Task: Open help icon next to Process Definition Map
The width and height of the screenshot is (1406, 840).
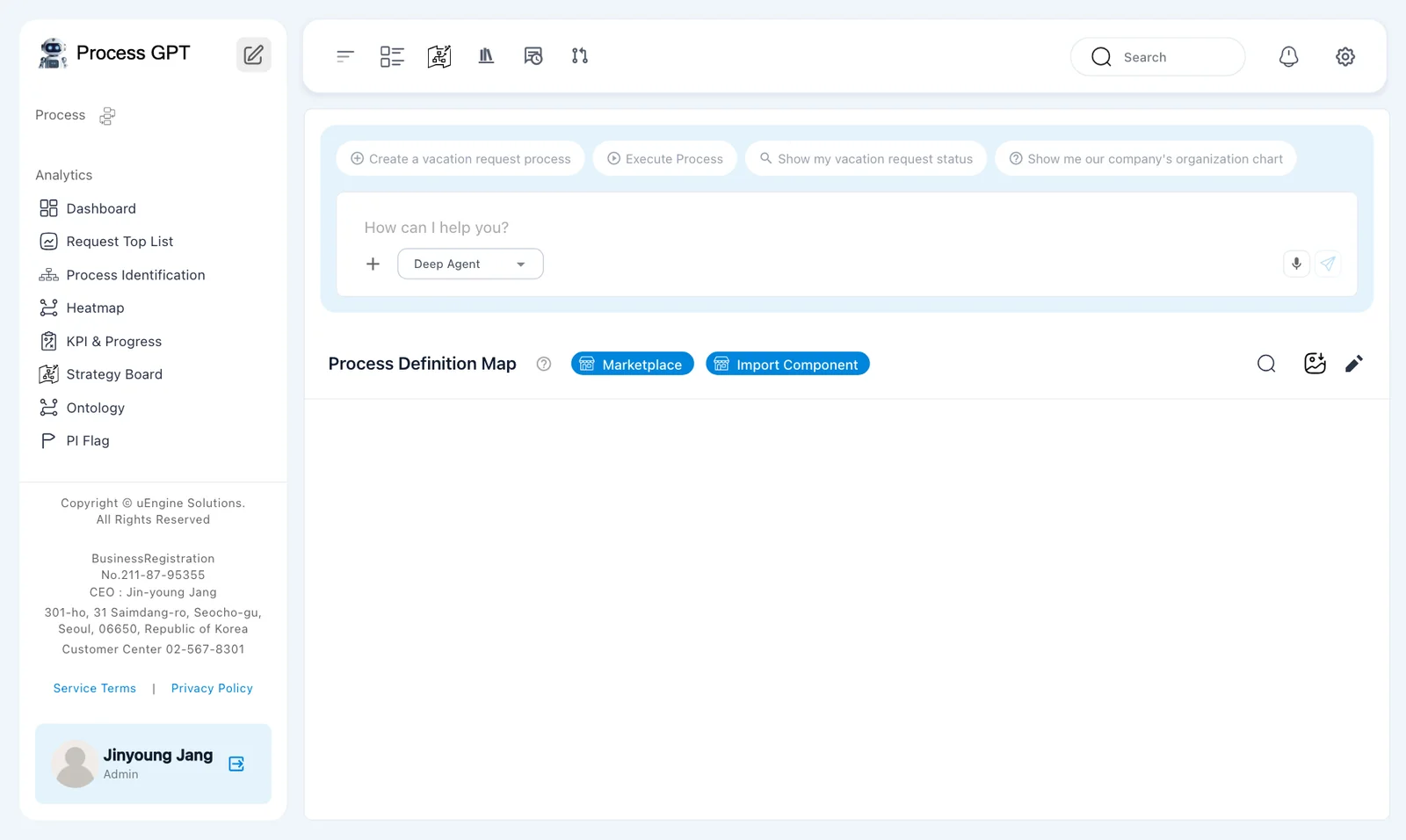Action: tap(544, 364)
